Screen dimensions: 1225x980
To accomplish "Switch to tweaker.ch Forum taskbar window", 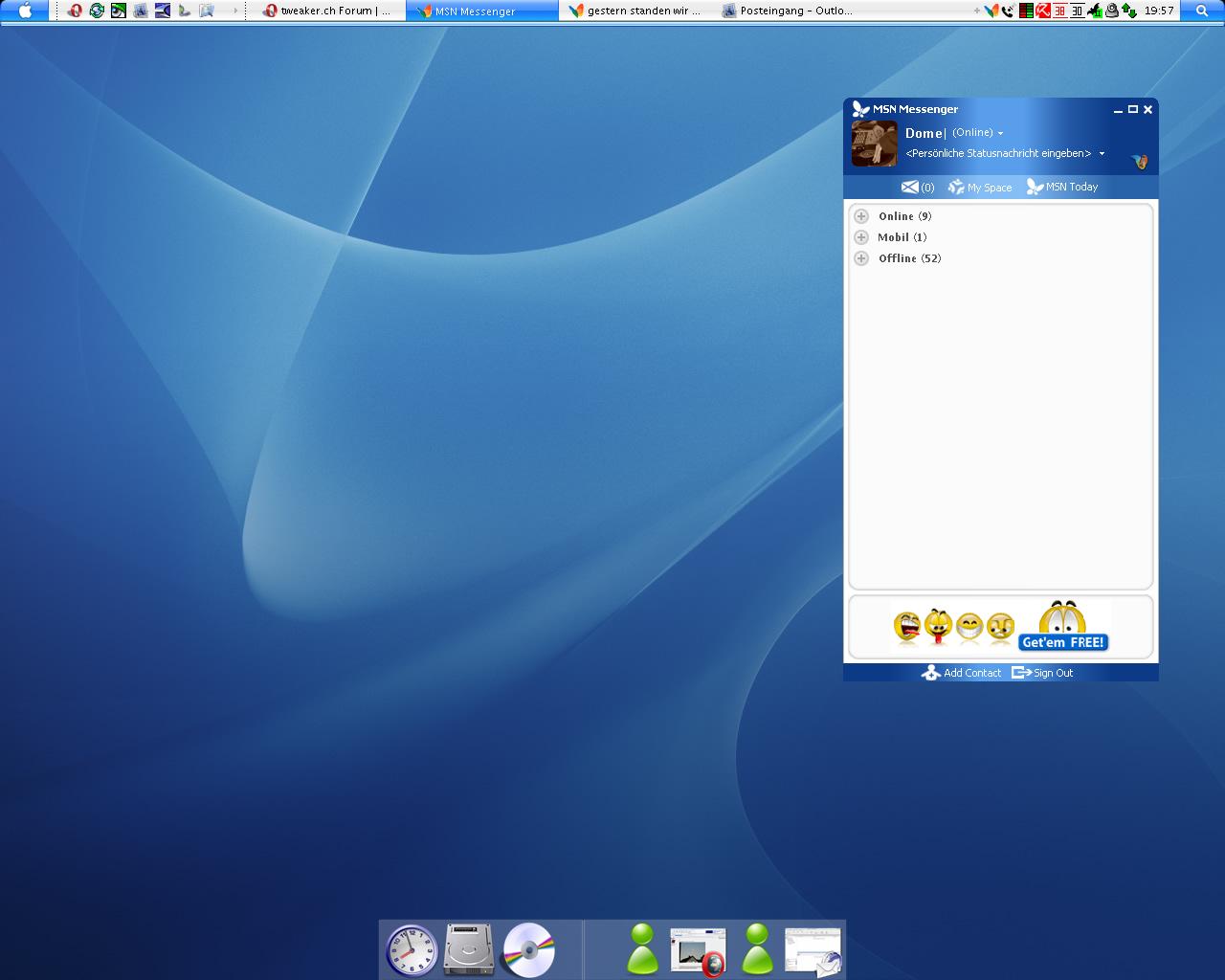I will (x=327, y=11).
